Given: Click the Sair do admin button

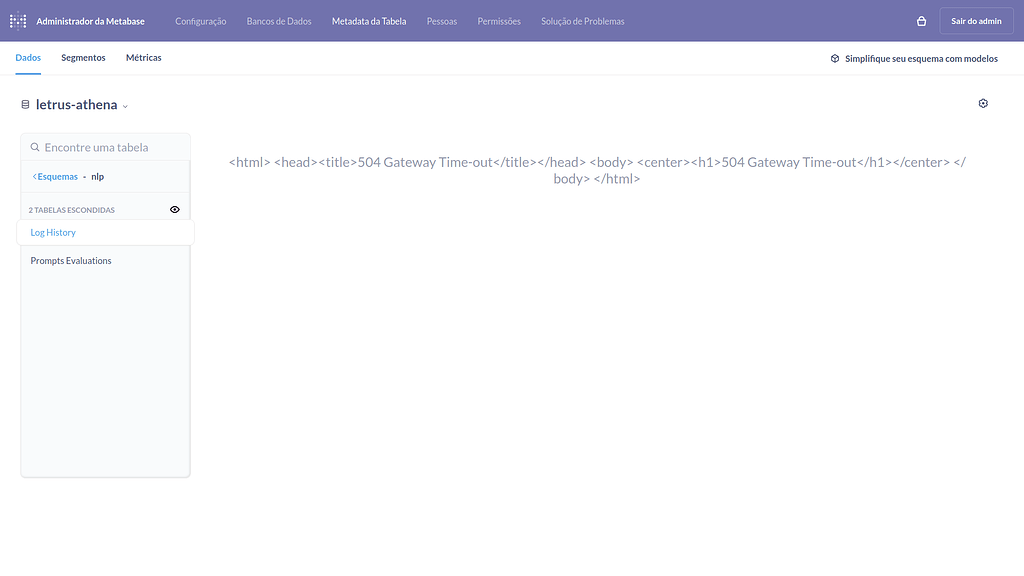Looking at the screenshot, I should tap(976, 19).
